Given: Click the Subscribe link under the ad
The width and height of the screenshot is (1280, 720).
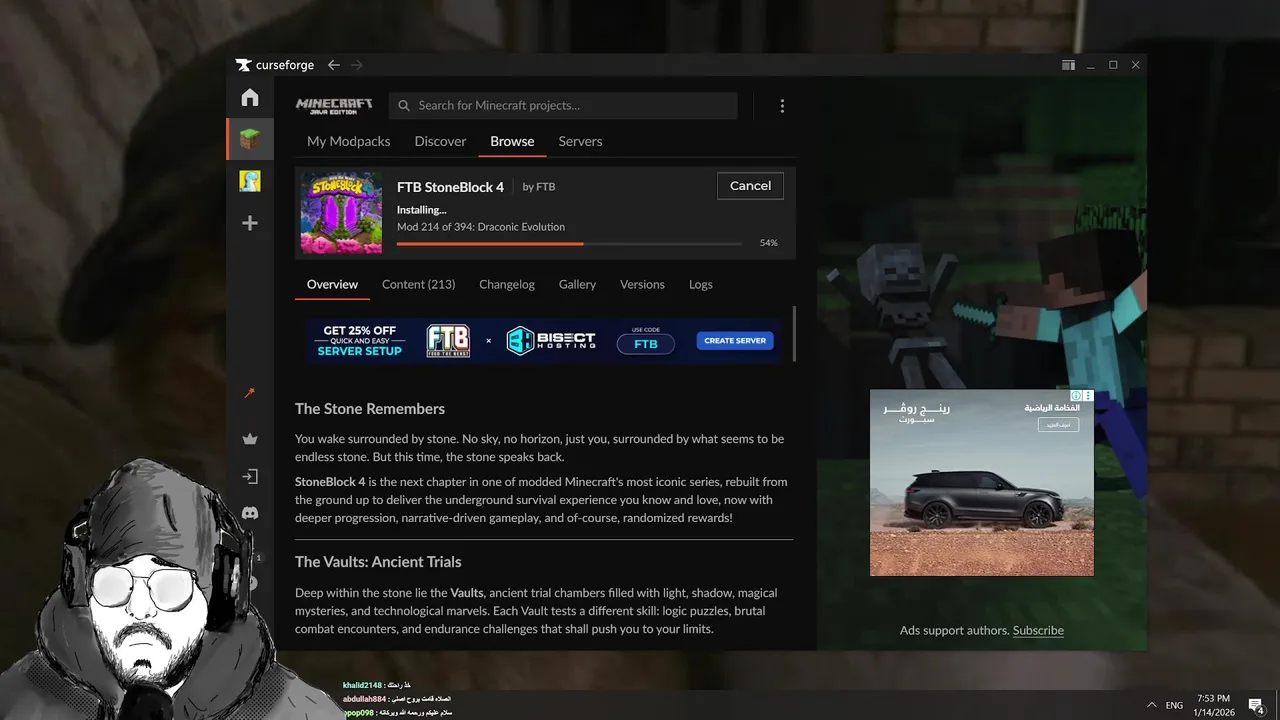Looking at the screenshot, I should (1038, 630).
